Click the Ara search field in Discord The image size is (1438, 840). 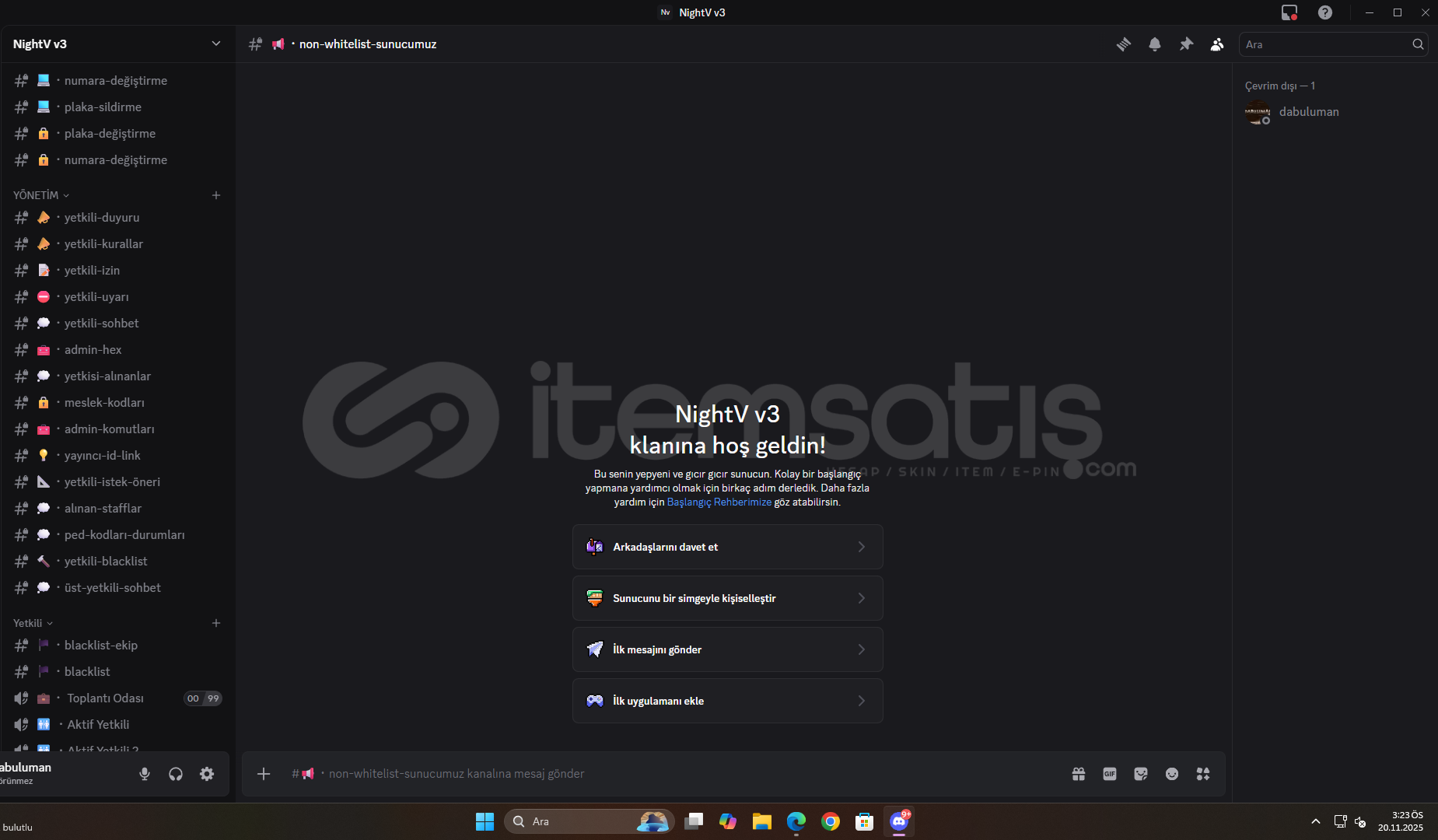pos(1326,44)
